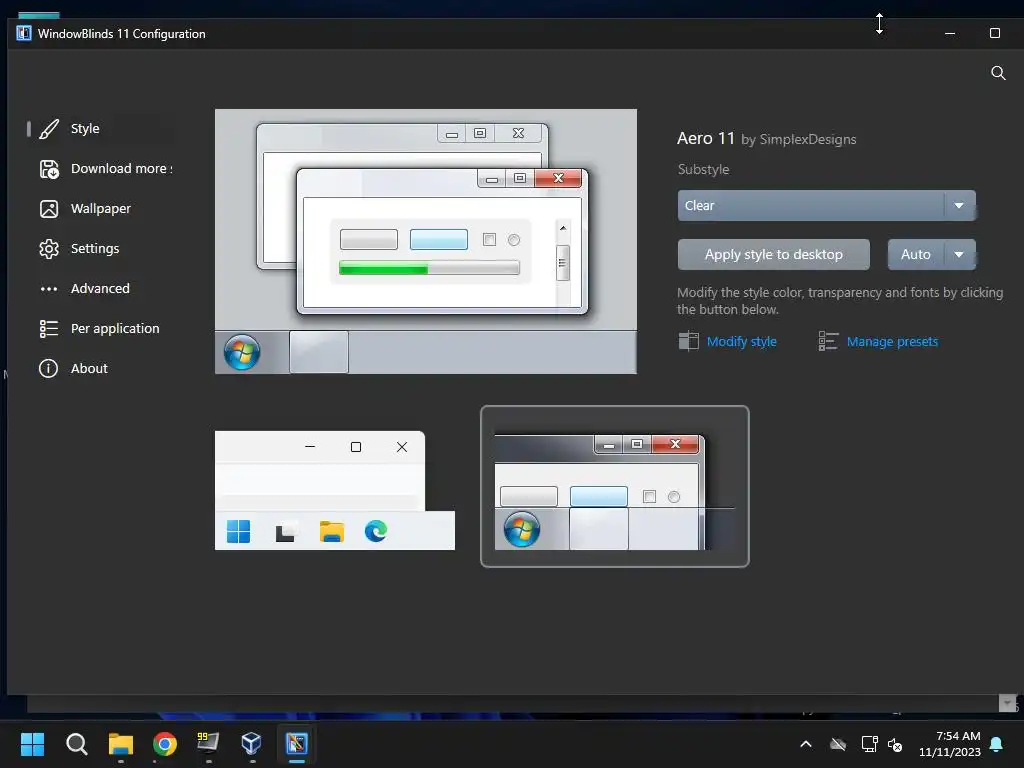The width and height of the screenshot is (1024, 768).
Task: Click the Settings gear icon
Action: pyautogui.click(x=49, y=249)
